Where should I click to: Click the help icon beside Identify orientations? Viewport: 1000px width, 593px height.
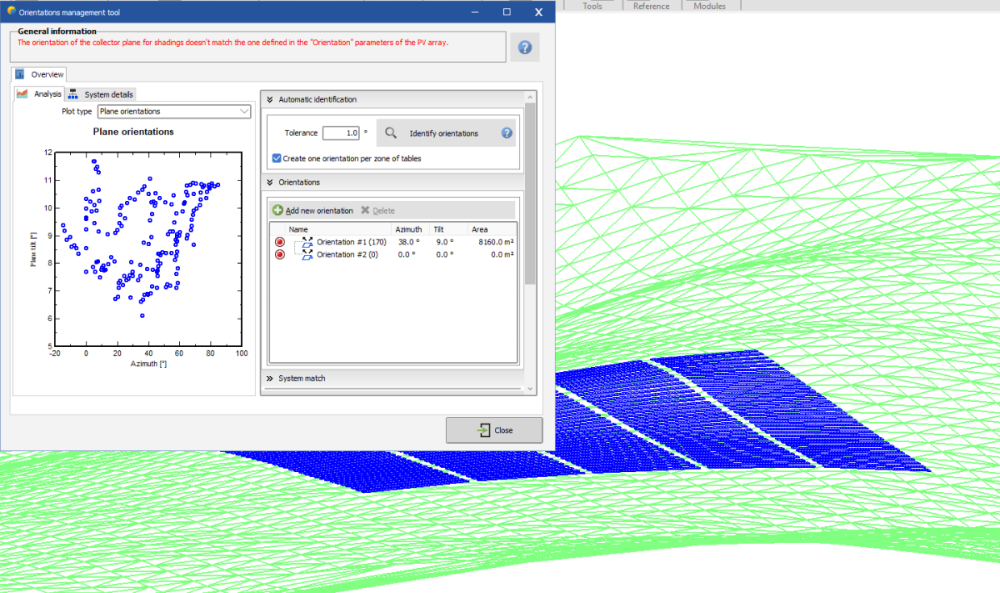tap(507, 133)
